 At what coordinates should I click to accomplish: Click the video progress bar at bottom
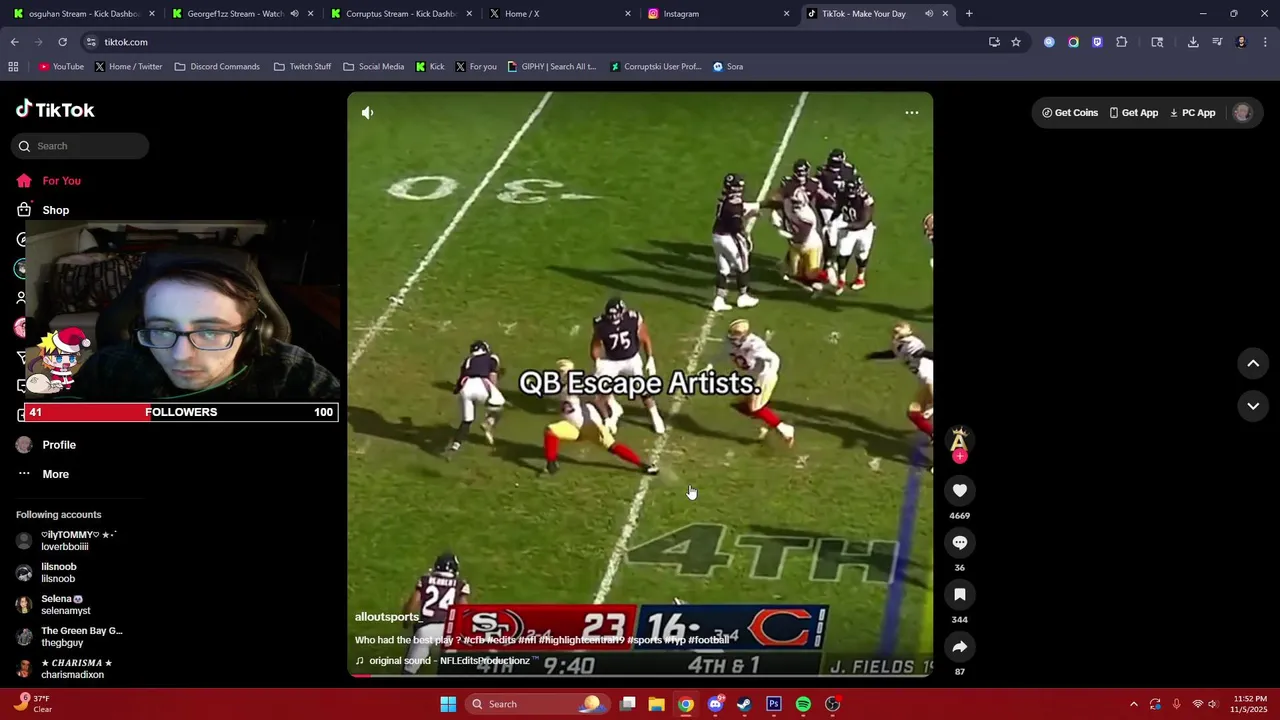click(640, 676)
